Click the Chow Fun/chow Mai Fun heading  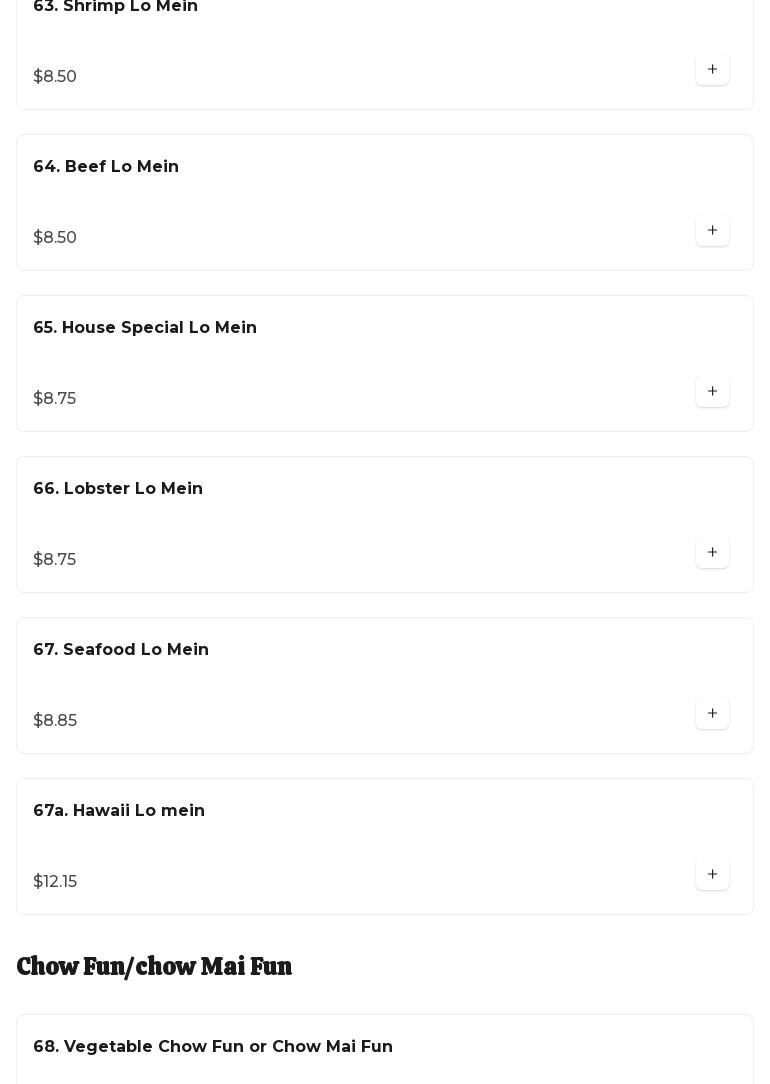(x=154, y=967)
